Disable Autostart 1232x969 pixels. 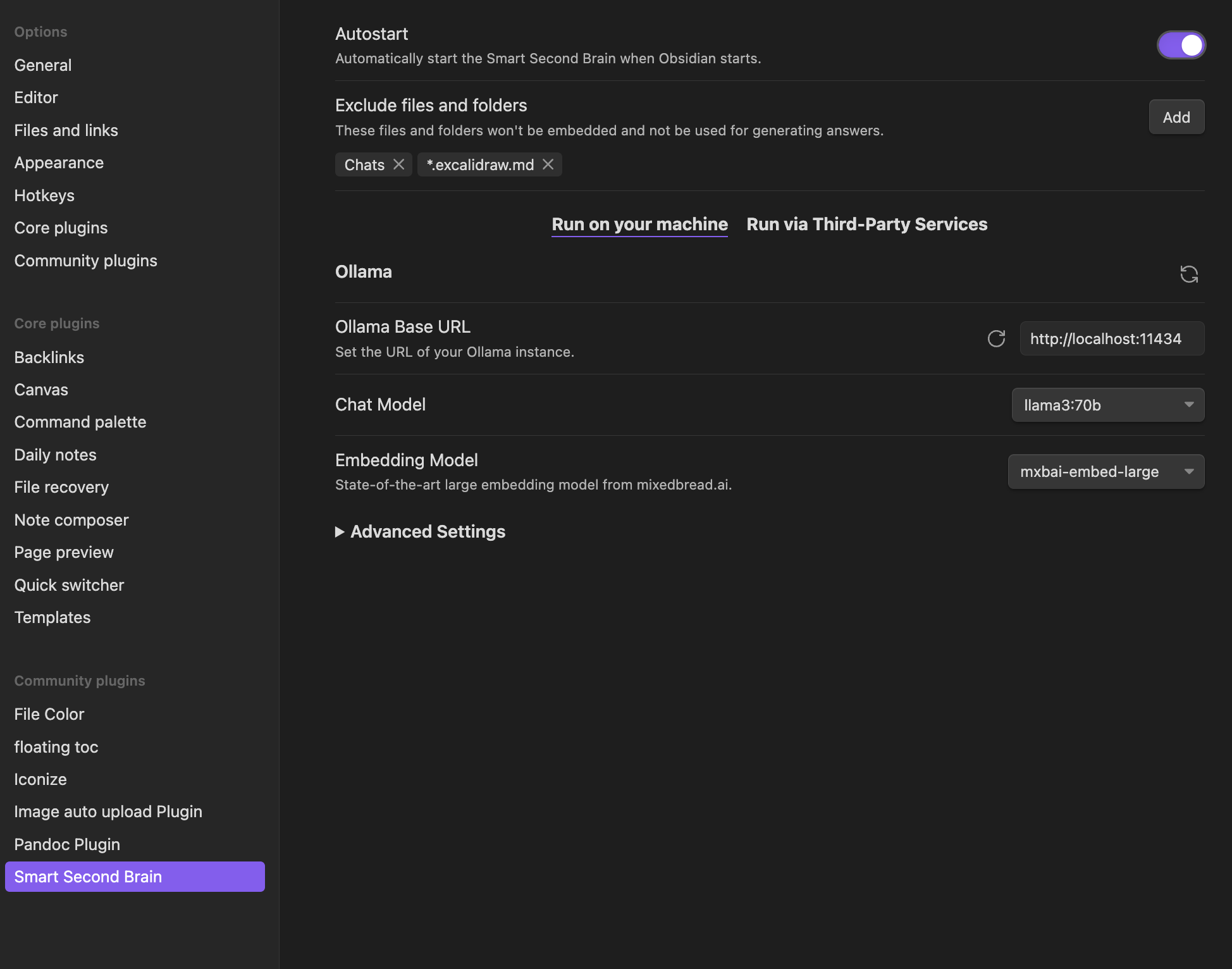[1180, 45]
